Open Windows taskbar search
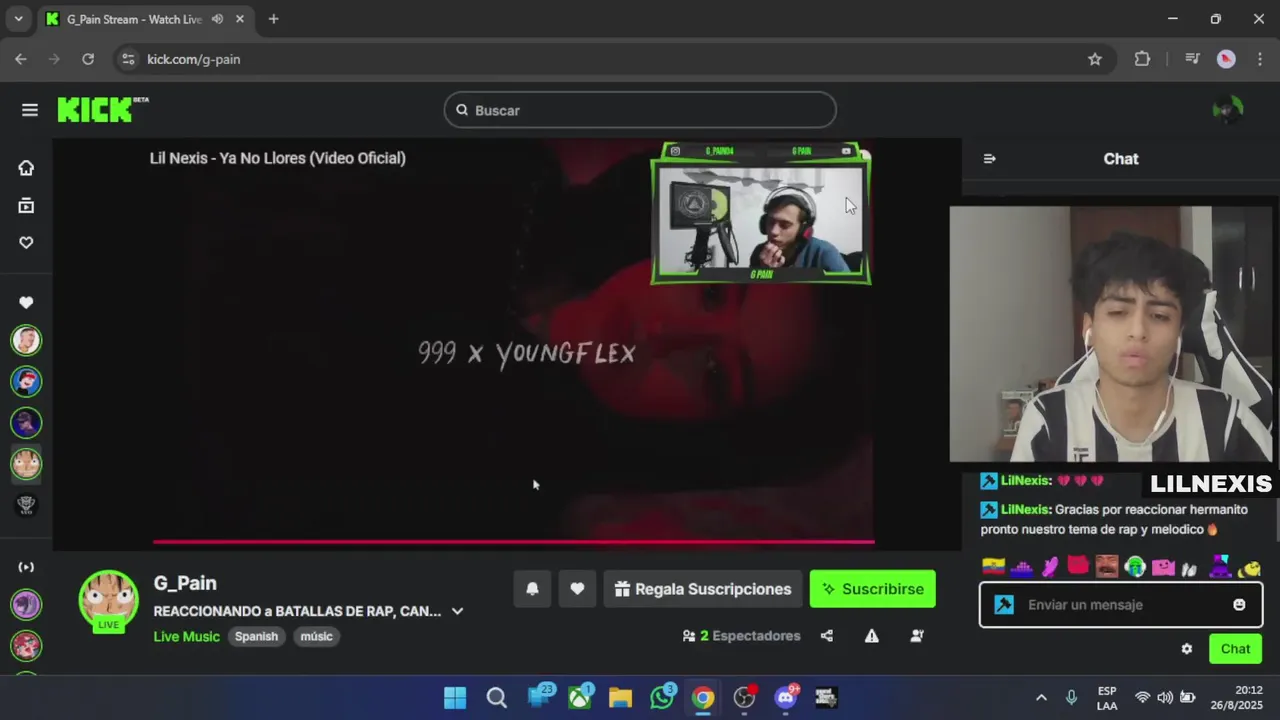This screenshot has width=1280, height=720. [496, 697]
